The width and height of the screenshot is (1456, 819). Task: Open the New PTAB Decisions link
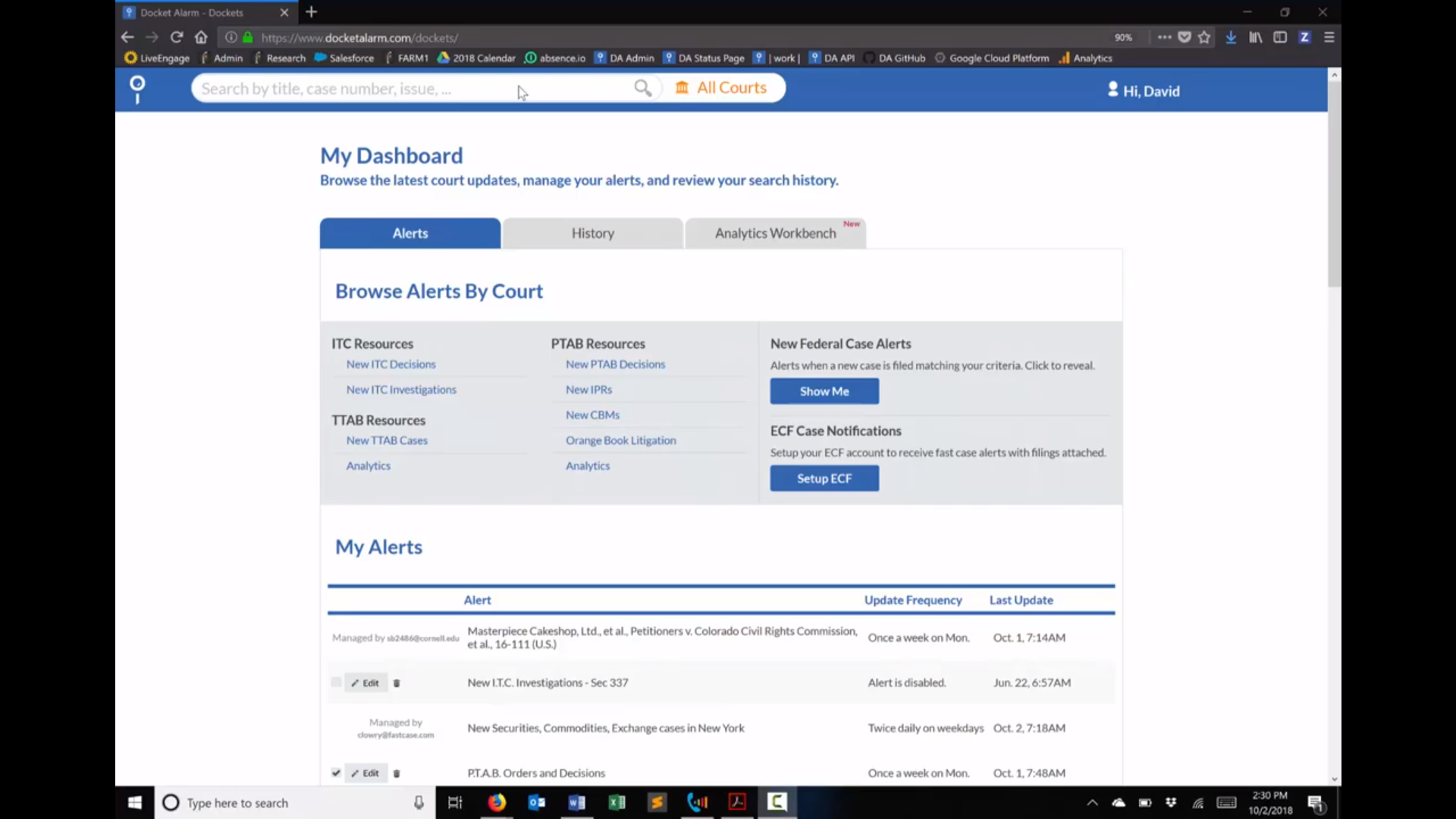pos(615,365)
